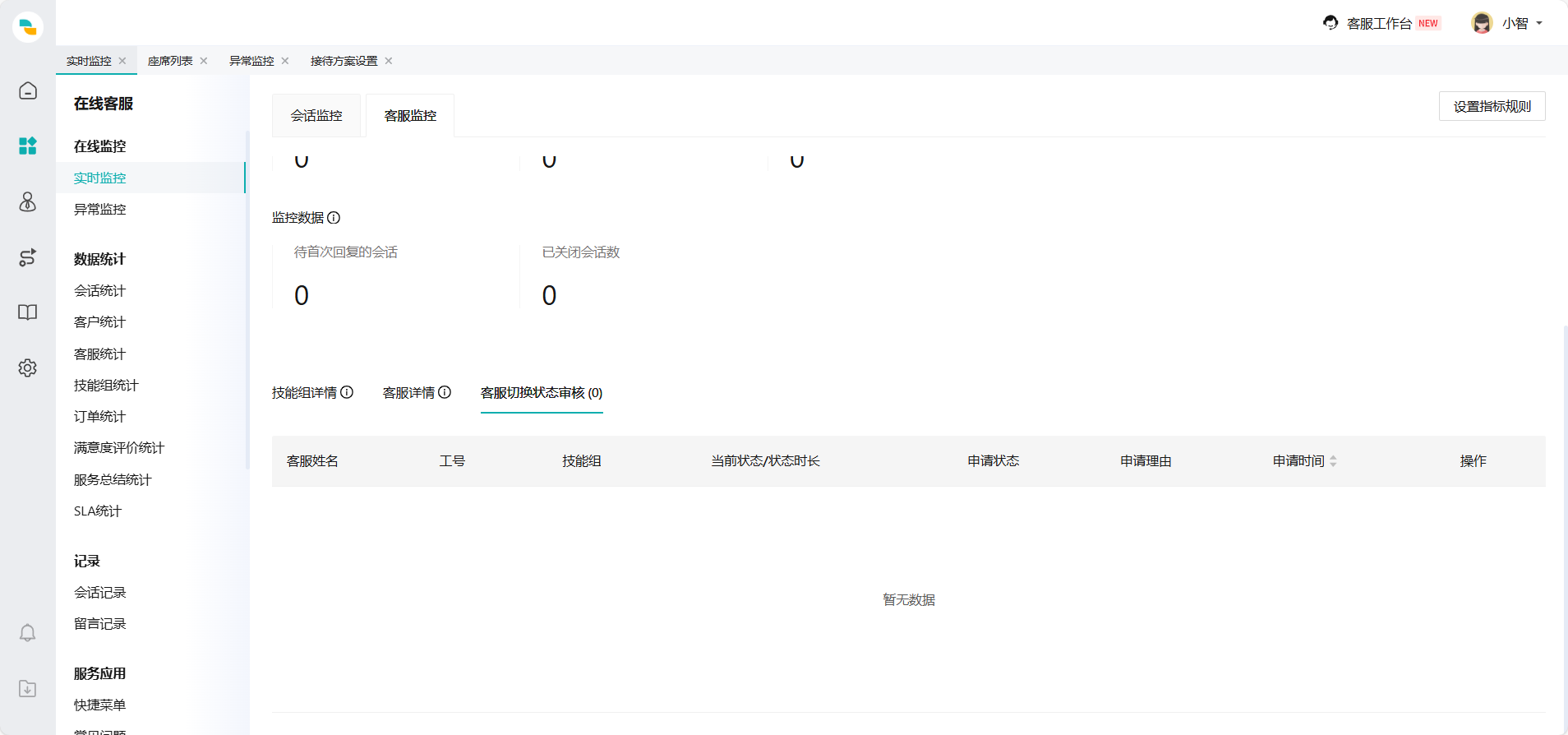The image size is (1568, 735).
Task: Open 客服统计 in side menu
Action: pyautogui.click(x=99, y=354)
